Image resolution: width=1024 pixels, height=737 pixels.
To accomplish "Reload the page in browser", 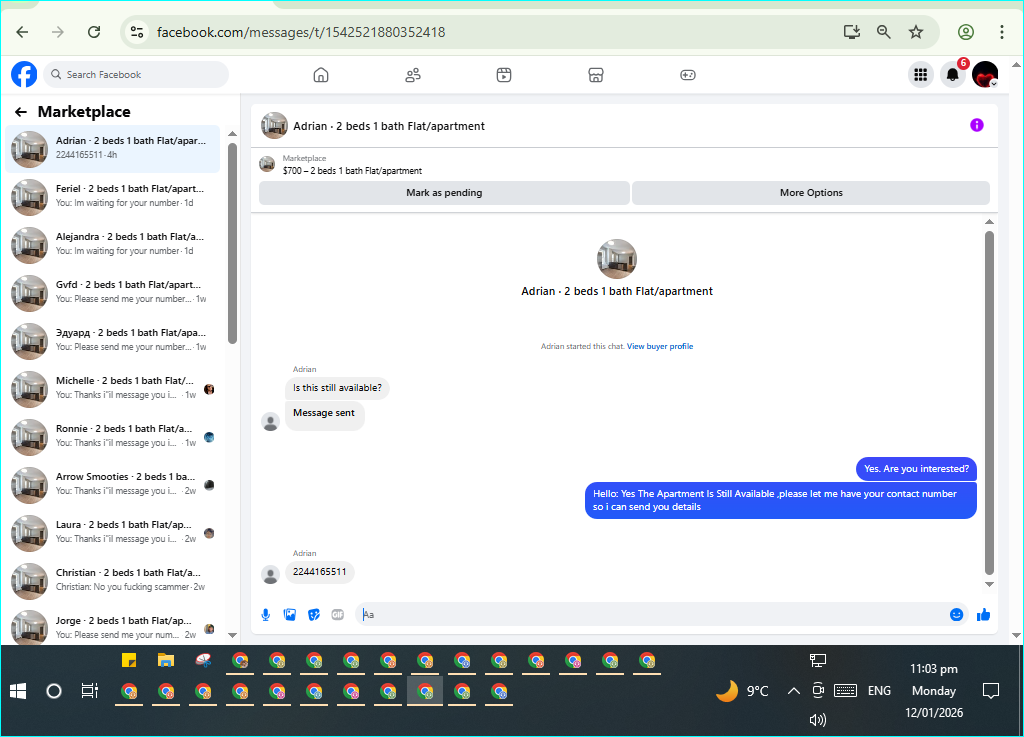I will coord(94,32).
